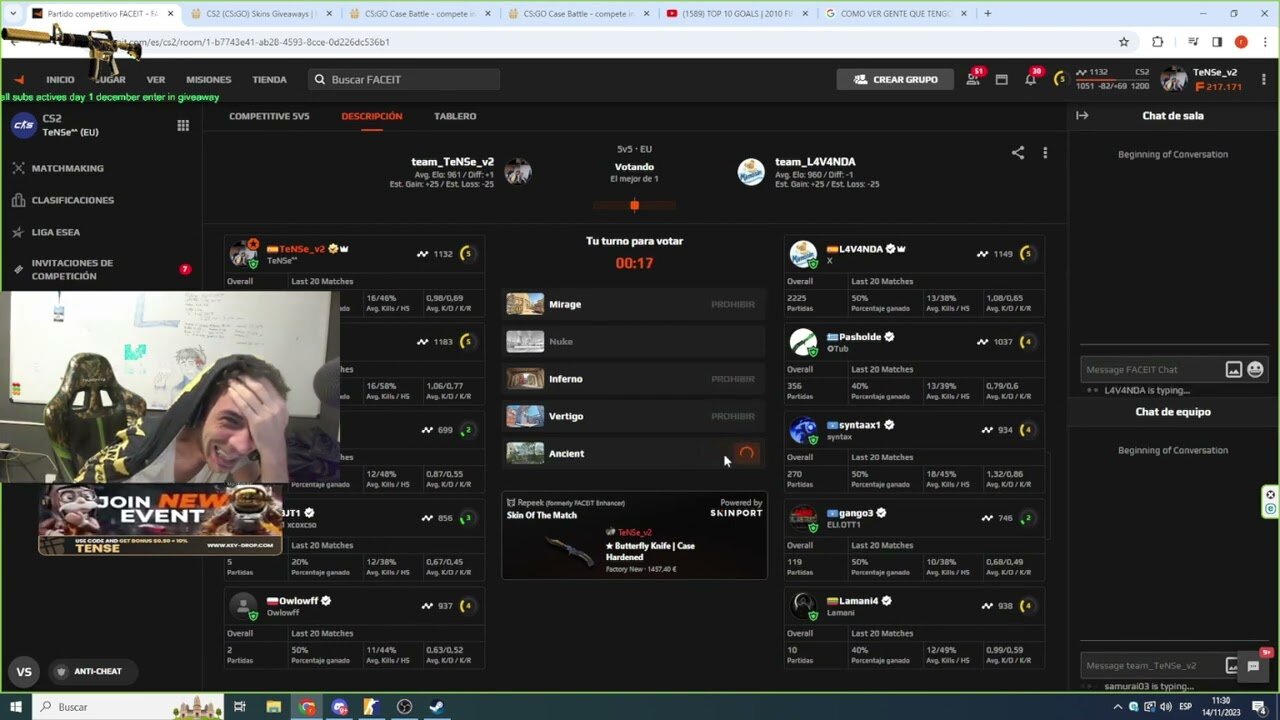This screenshot has width=1280, height=720.
Task: Collapse the chat panel with arrow icon
Action: [x=1082, y=115]
